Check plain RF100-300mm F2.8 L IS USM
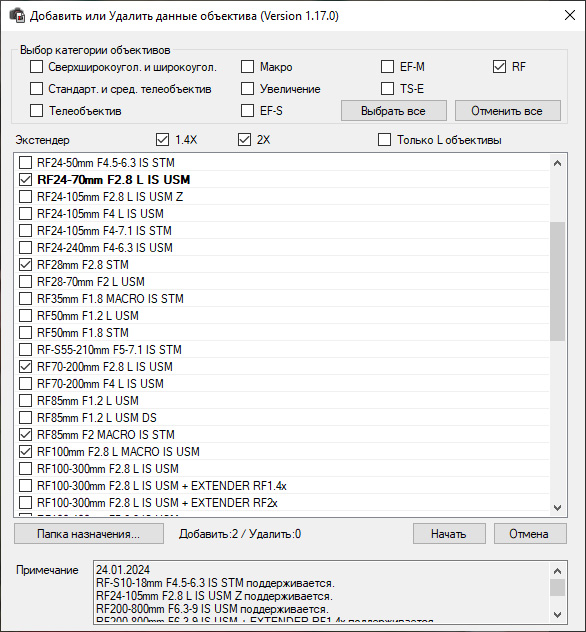This screenshot has height=632, width=586. [25, 468]
